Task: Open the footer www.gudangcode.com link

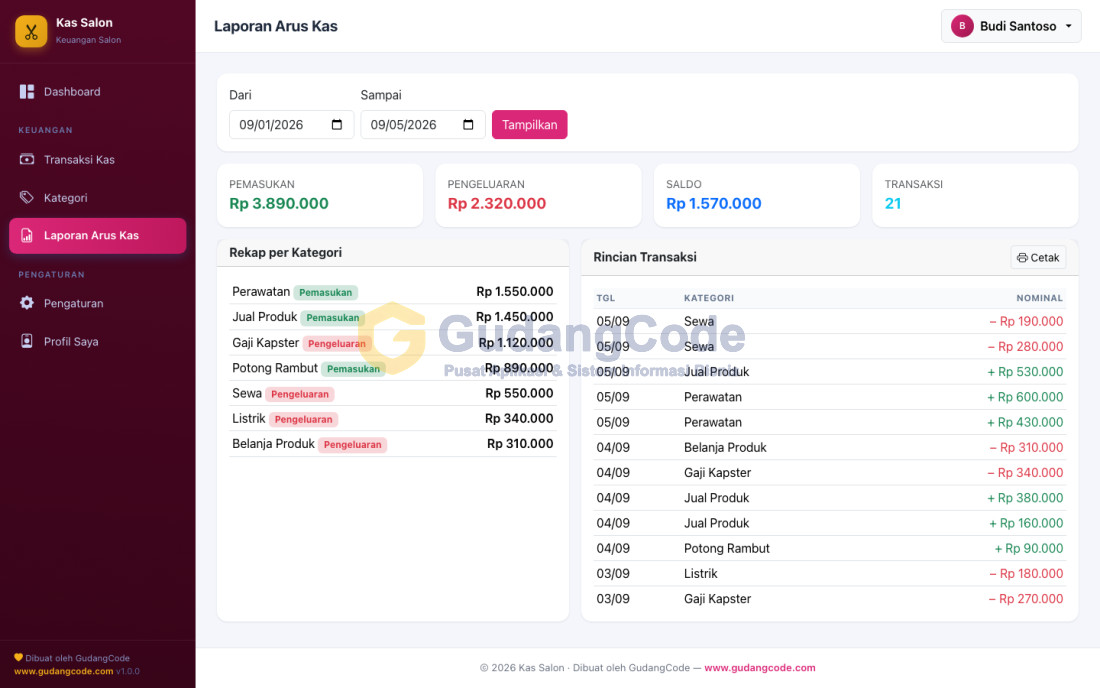Action: (x=760, y=668)
